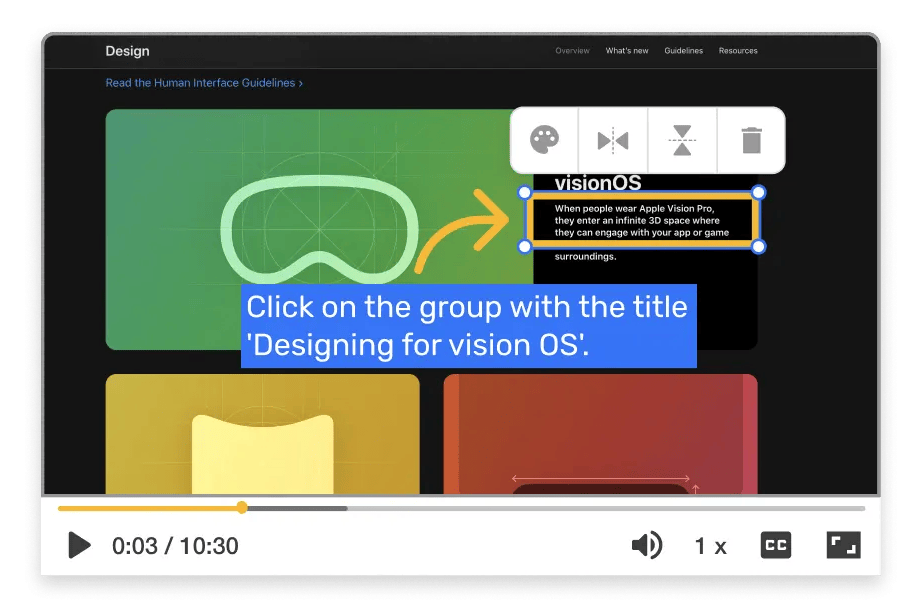Flip the selected annotation horizontally

pyautogui.click(x=613, y=140)
